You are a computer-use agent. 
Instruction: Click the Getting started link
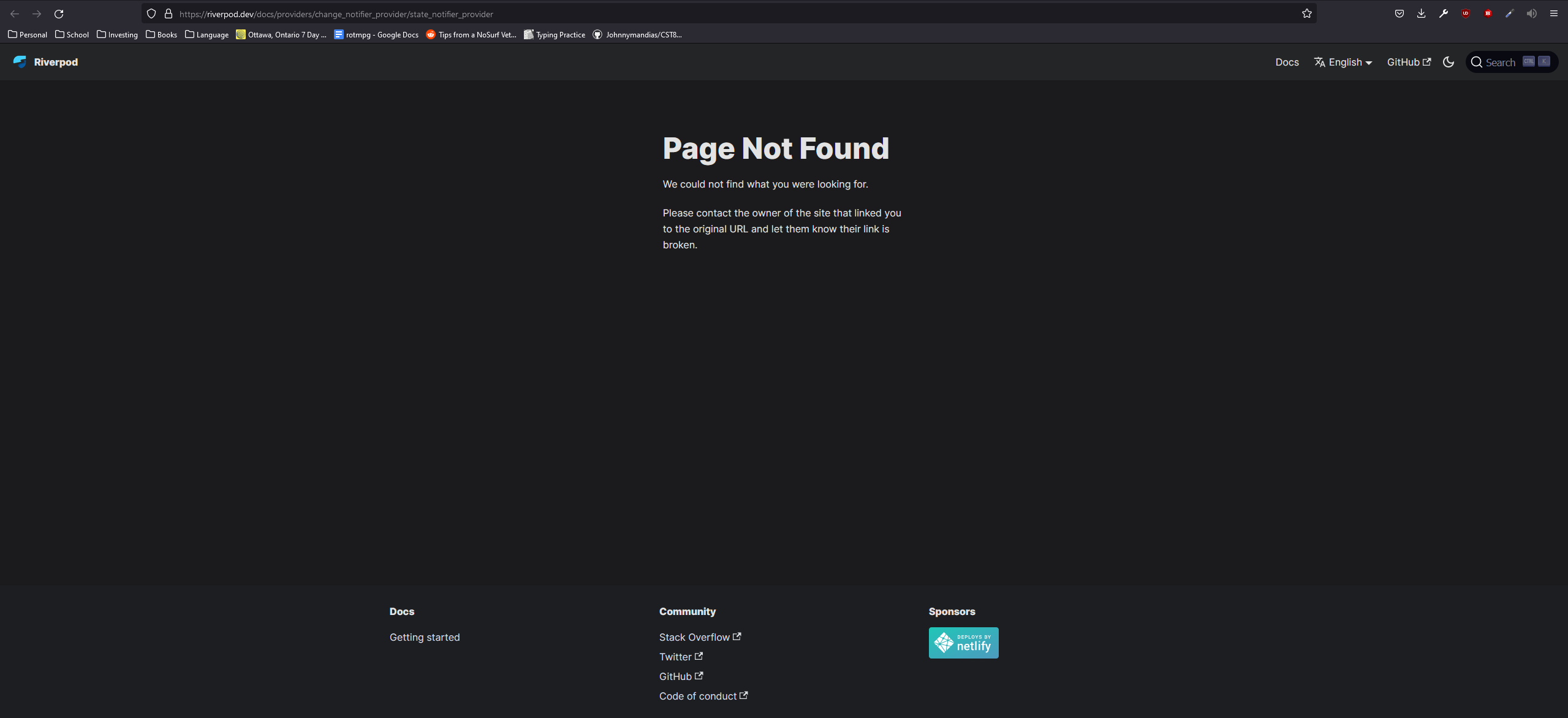[x=424, y=637]
